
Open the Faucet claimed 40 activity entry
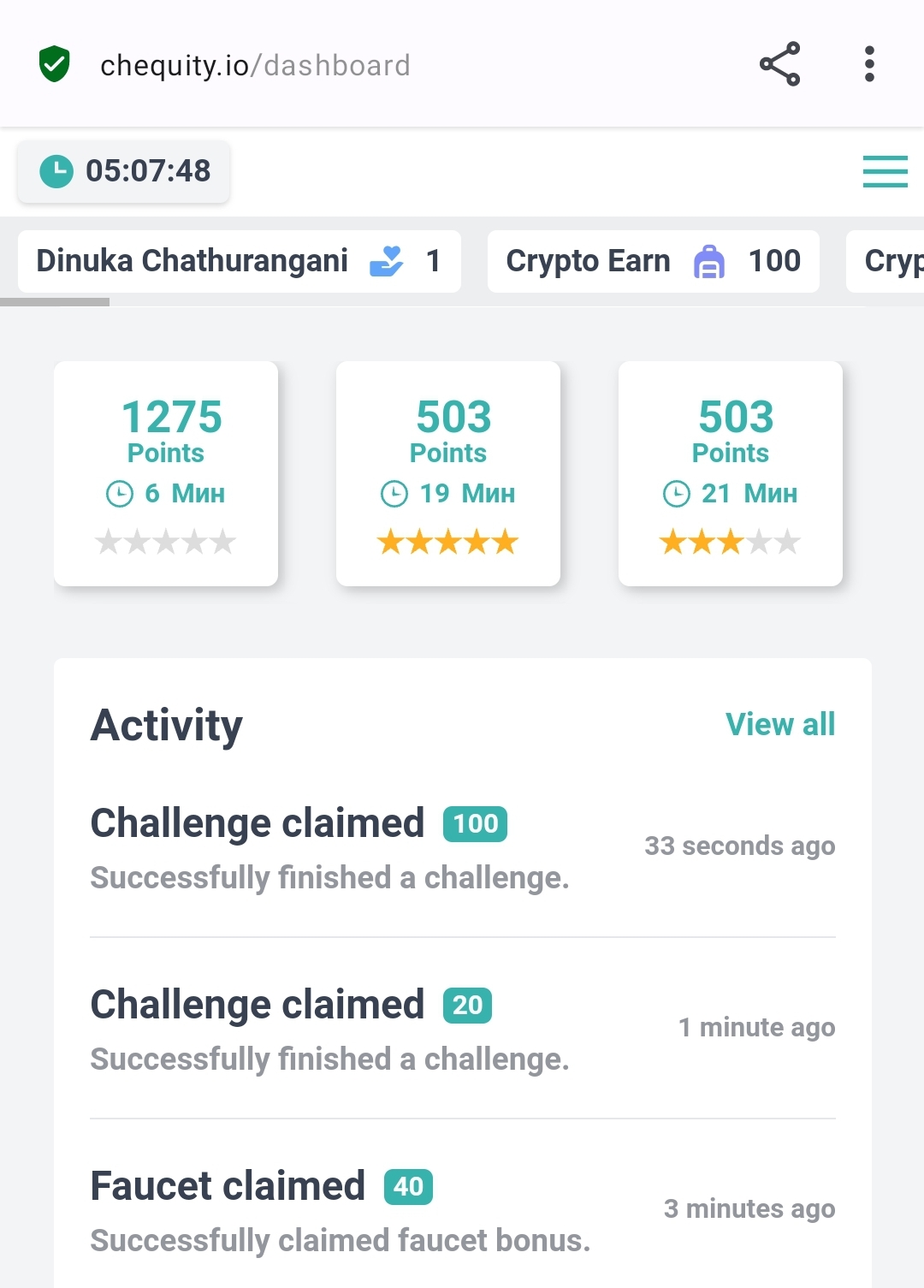coord(463,1211)
